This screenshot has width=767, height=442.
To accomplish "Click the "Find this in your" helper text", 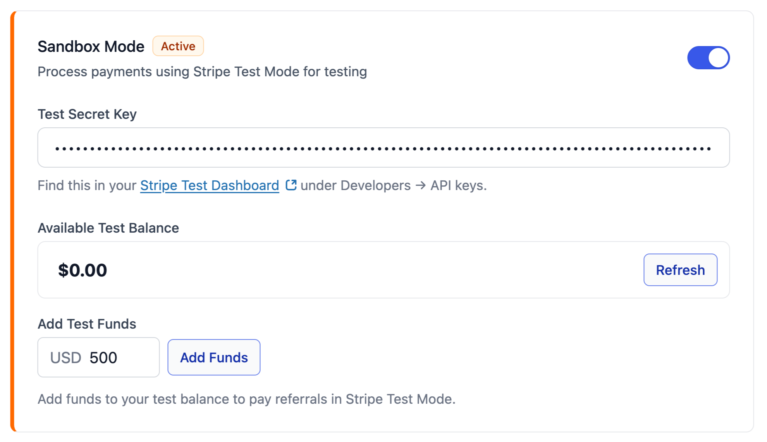I will click(x=87, y=186).
